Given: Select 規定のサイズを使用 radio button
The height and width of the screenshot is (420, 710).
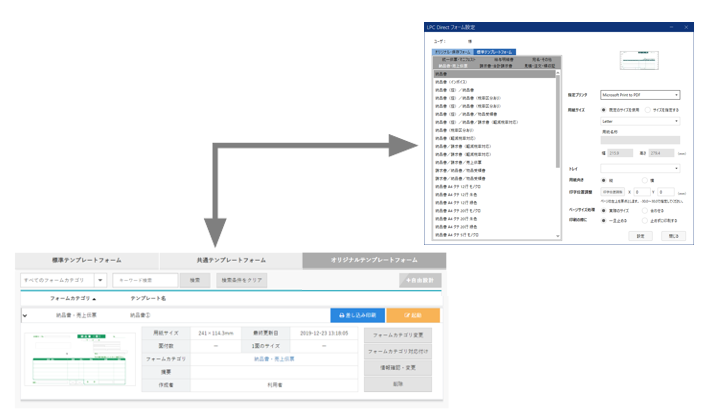Looking at the screenshot, I should pyautogui.click(x=604, y=110).
